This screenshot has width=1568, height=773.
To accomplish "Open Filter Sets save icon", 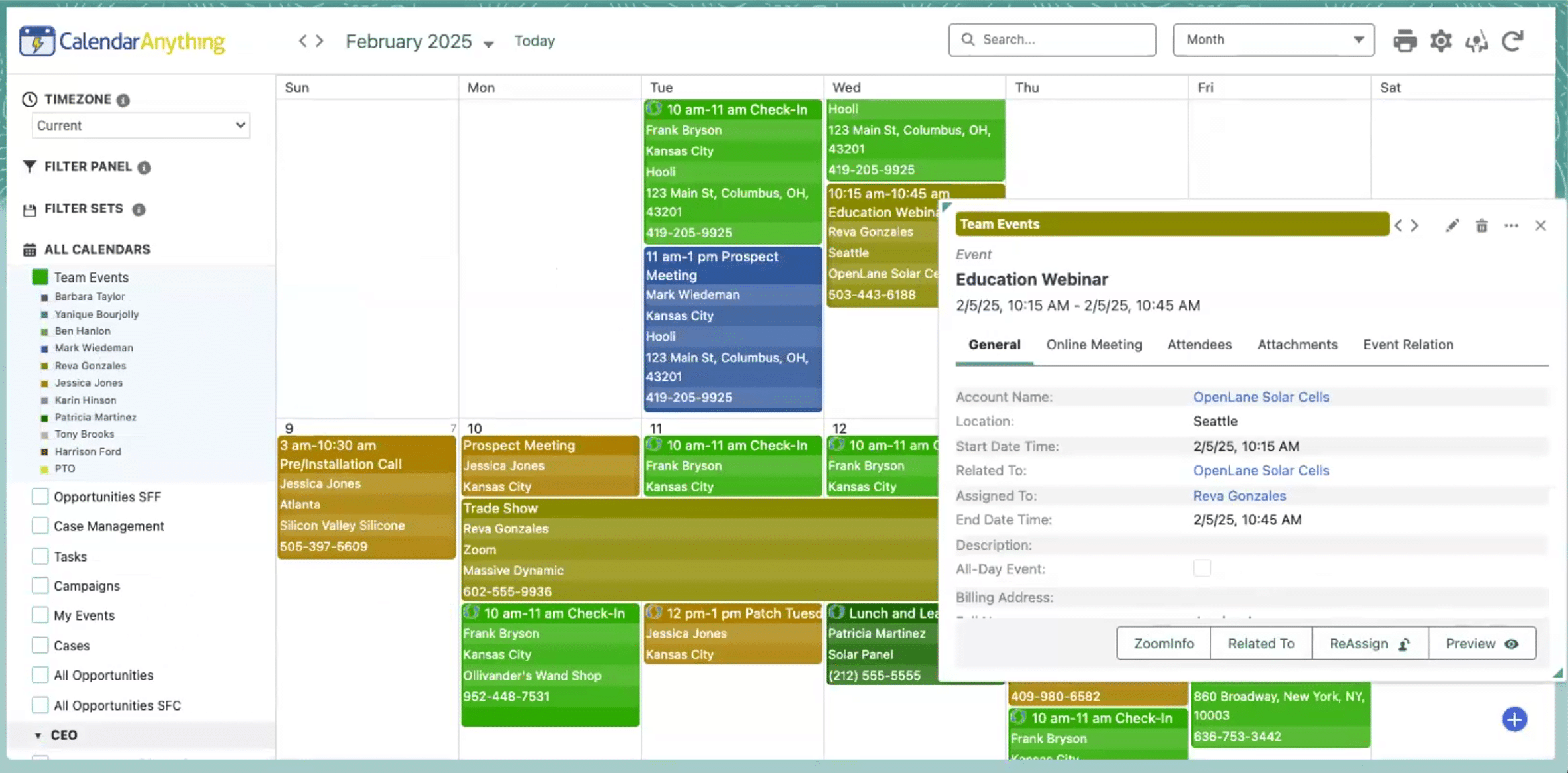I will coord(29,209).
